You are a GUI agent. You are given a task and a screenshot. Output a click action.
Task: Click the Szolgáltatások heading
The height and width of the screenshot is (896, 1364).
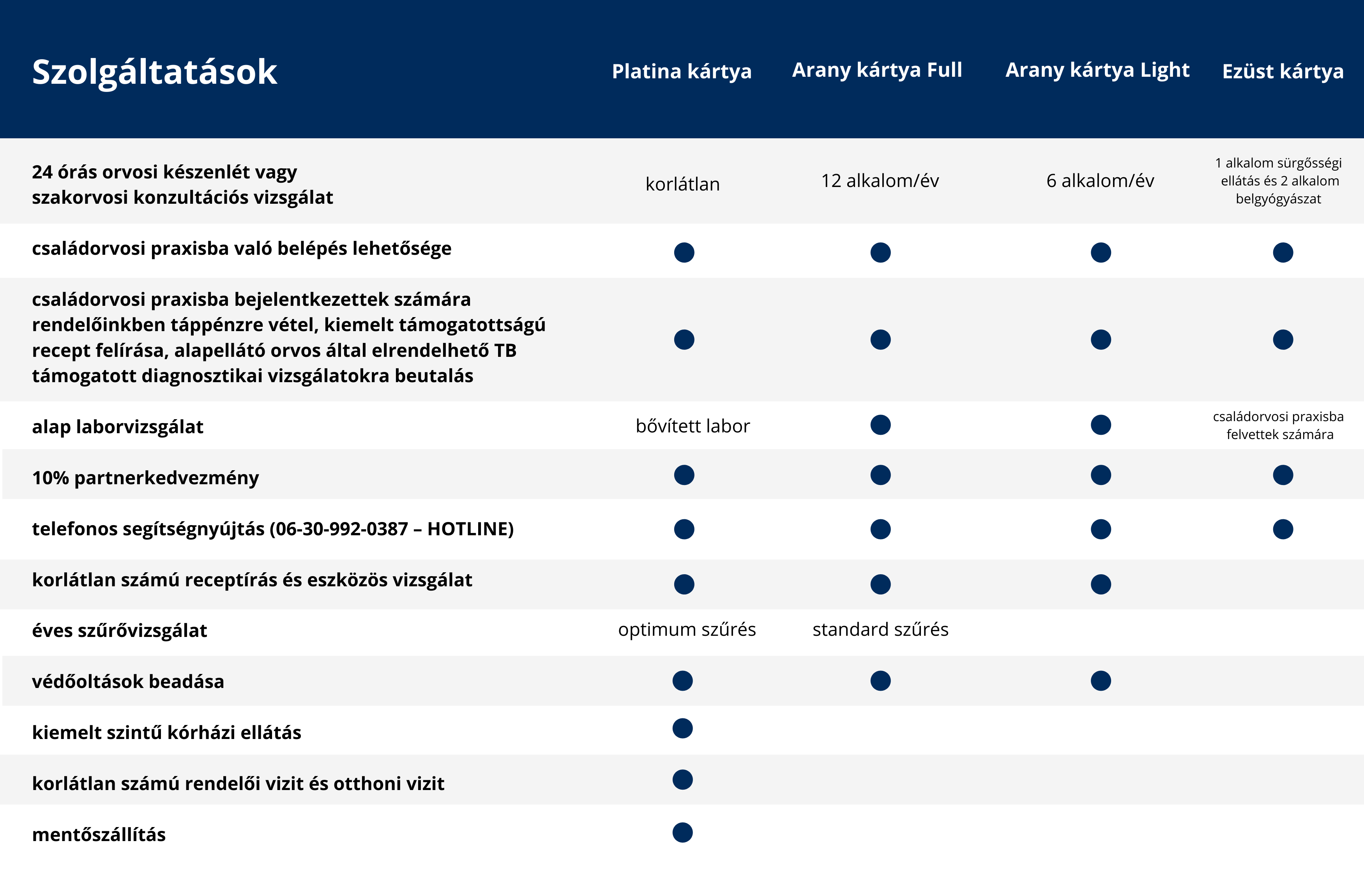coord(155,72)
